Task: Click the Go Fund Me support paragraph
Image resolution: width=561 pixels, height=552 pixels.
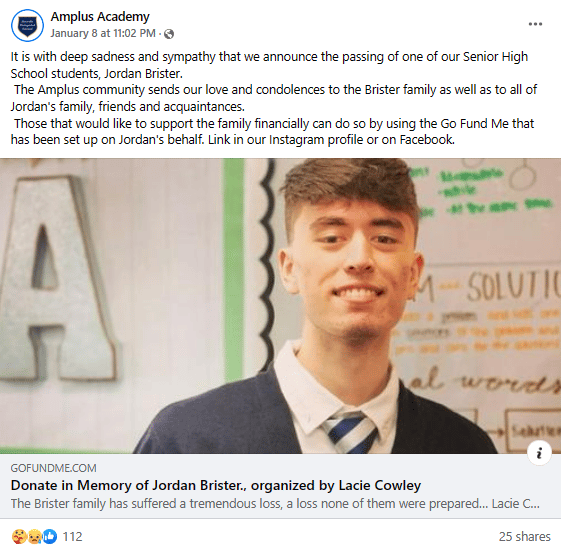Action: [x=272, y=131]
